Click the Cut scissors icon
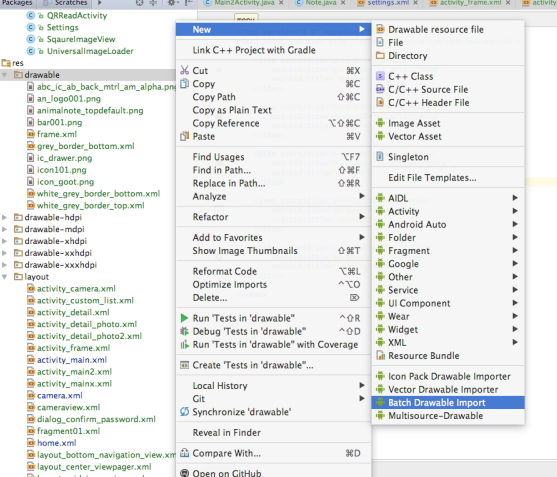This screenshot has width=557, height=477. (184, 70)
